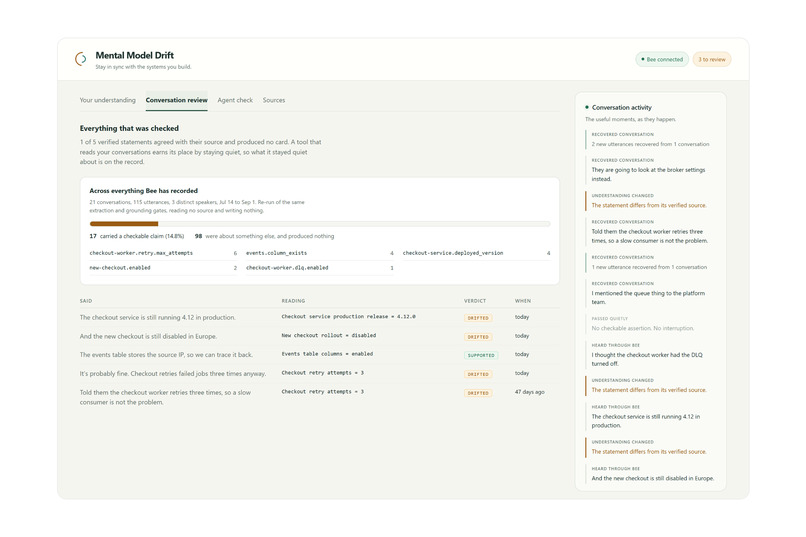806x537 pixels.
Task: Select the Conversation review tab
Action: click(176, 100)
